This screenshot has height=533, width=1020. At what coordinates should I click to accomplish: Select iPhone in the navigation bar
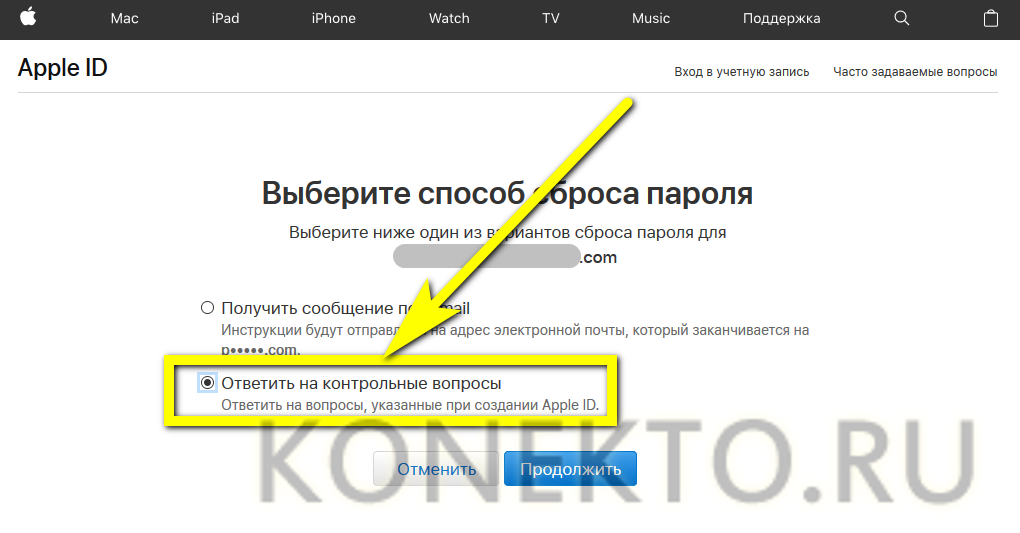pyautogui.click(x=334, y=19)
